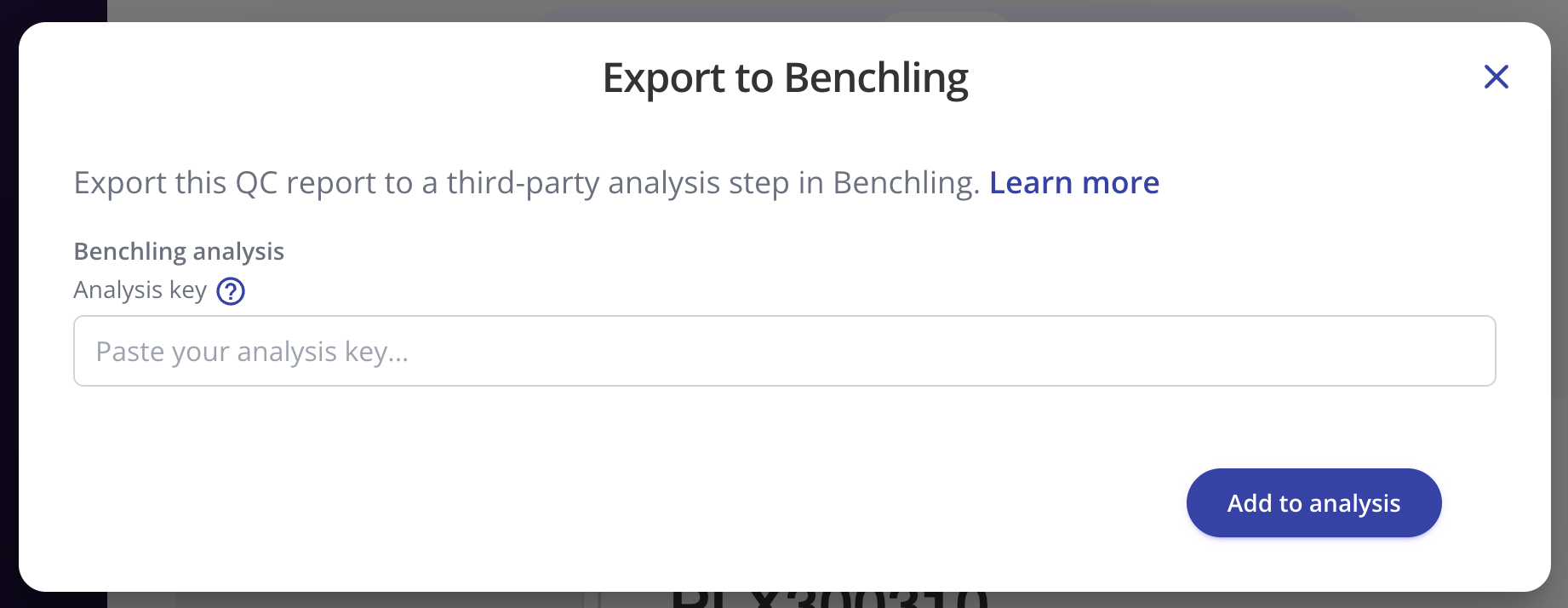Image resolution: width=1568 pixels, height=608 pixels.
Task: Close the Export to Benchling dialog
Action: (1496, 77)
